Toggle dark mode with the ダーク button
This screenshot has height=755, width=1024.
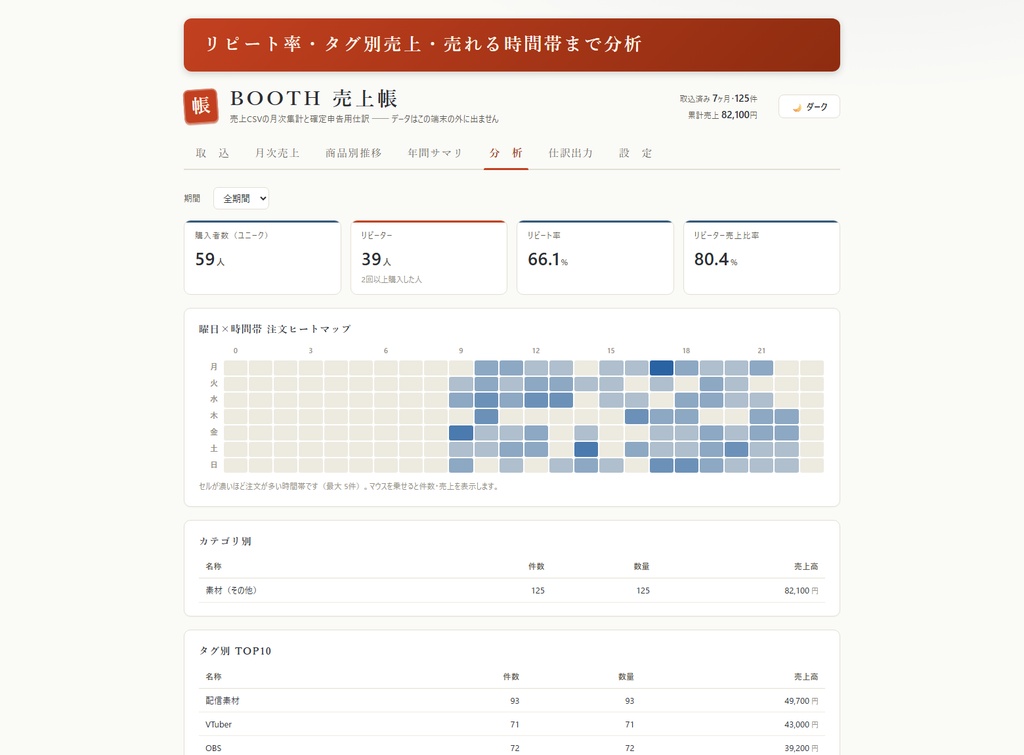point(808,106)
